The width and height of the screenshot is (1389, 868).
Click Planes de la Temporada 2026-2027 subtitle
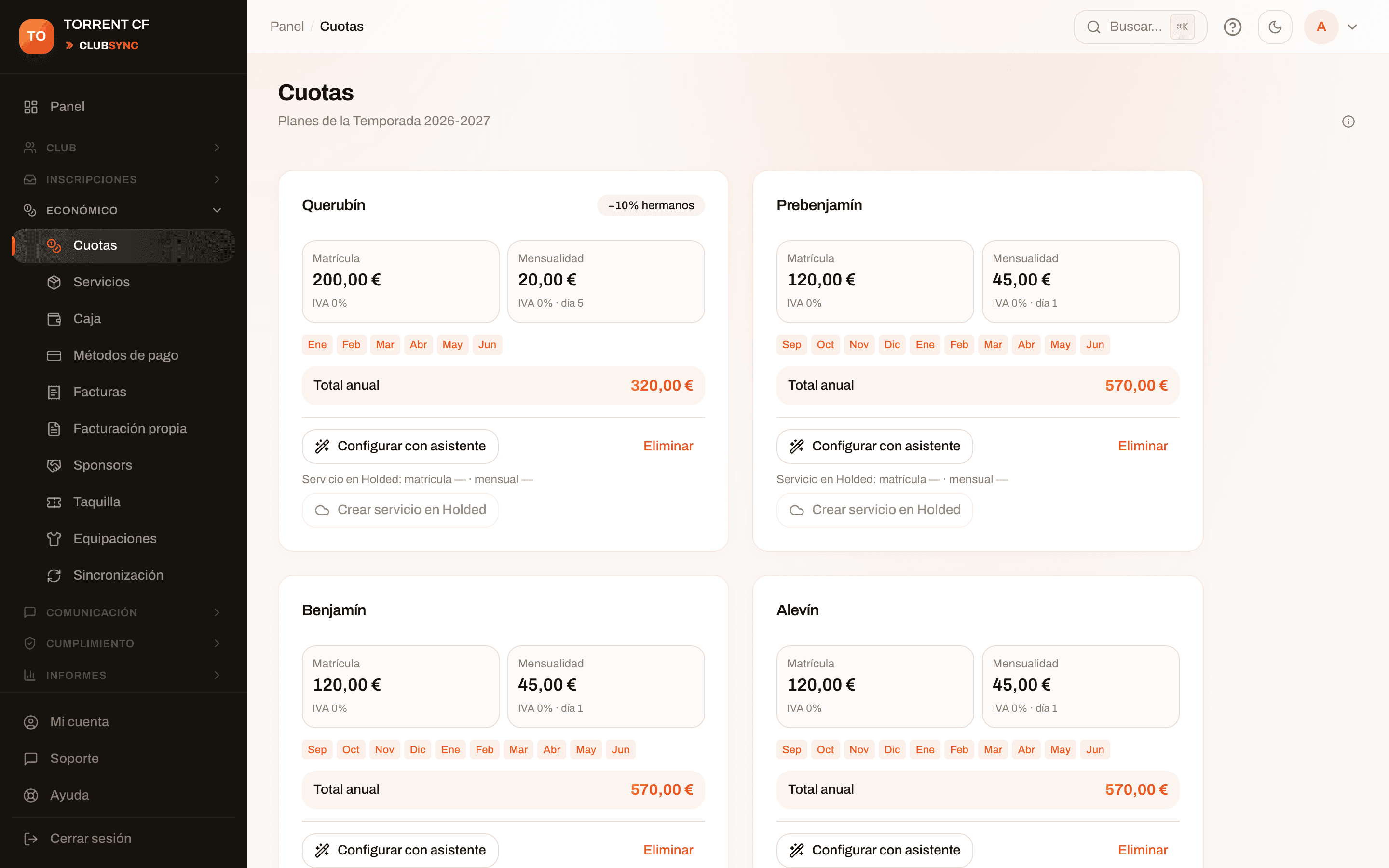384,121
